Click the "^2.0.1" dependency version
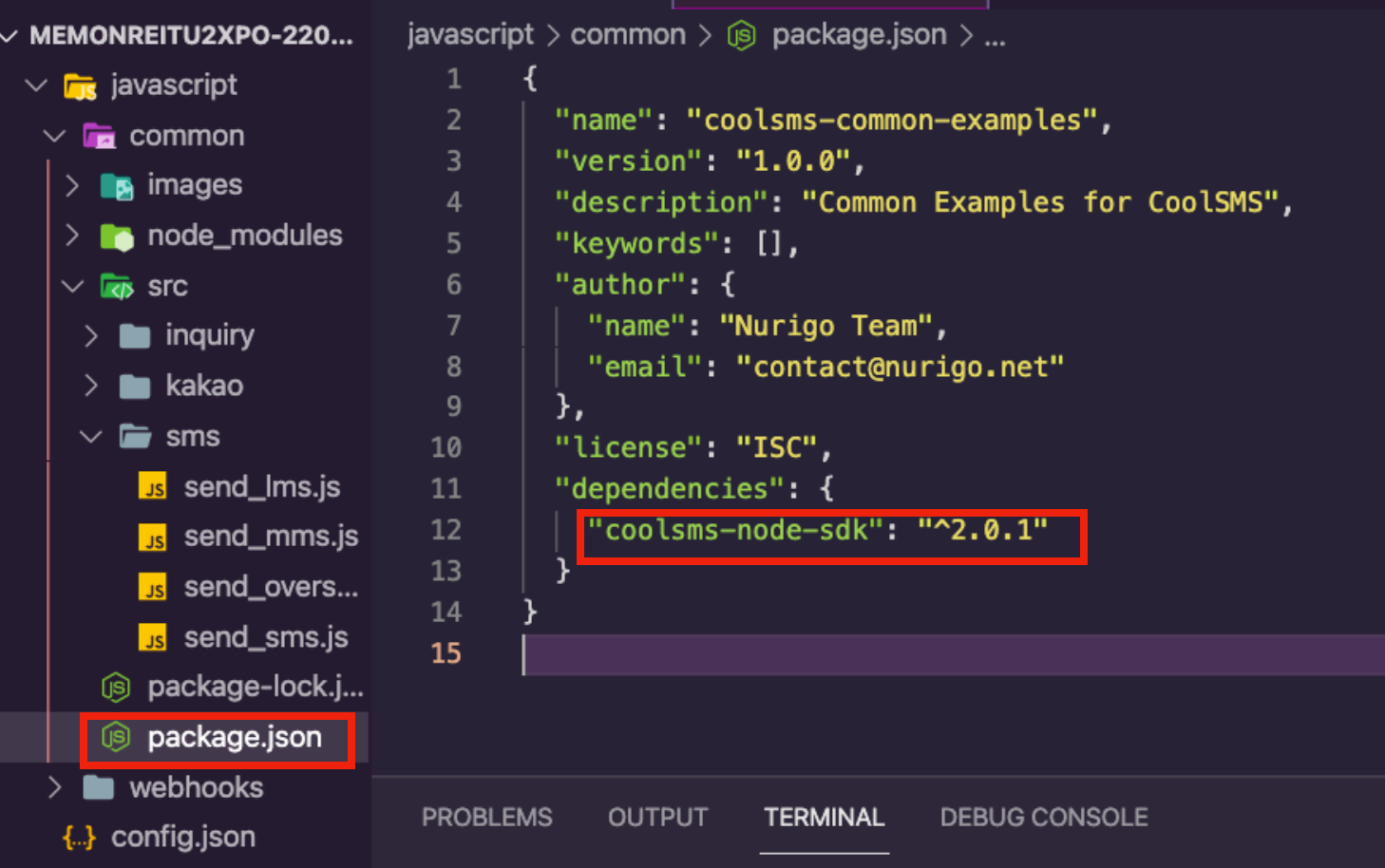 (x=983, y=530)
